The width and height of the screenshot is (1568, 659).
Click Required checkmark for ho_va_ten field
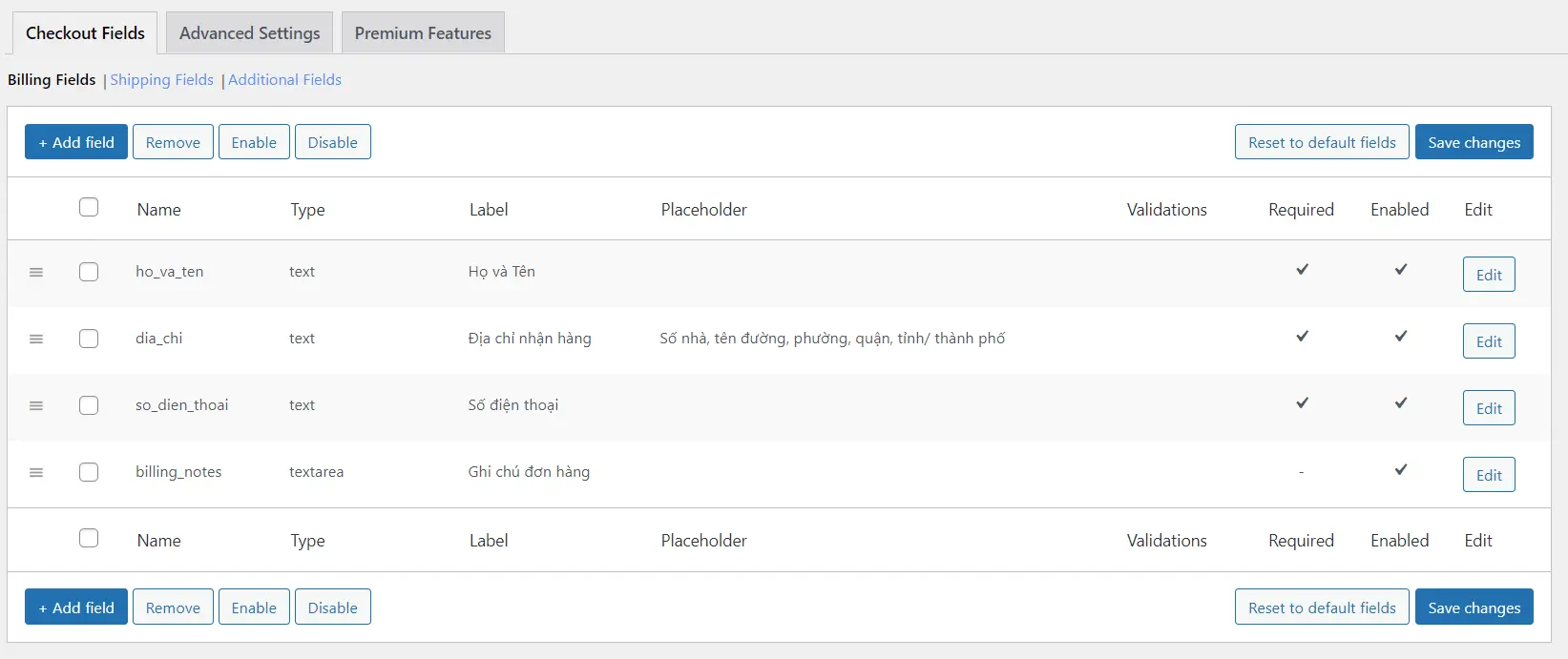tap(1302, 270)
